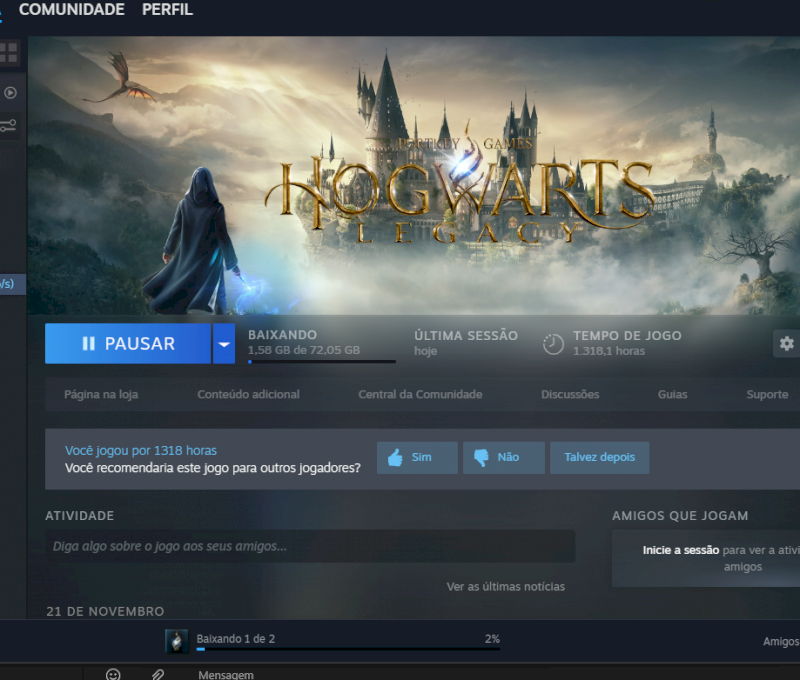Screen dimensions: 800x680
Task: Open the COMUNIDADE menu
Action: [71, 10]
